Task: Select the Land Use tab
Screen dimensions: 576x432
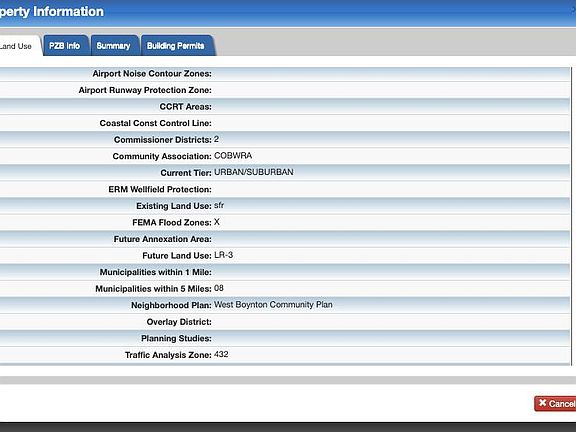Action: click(x=18, y=46)
